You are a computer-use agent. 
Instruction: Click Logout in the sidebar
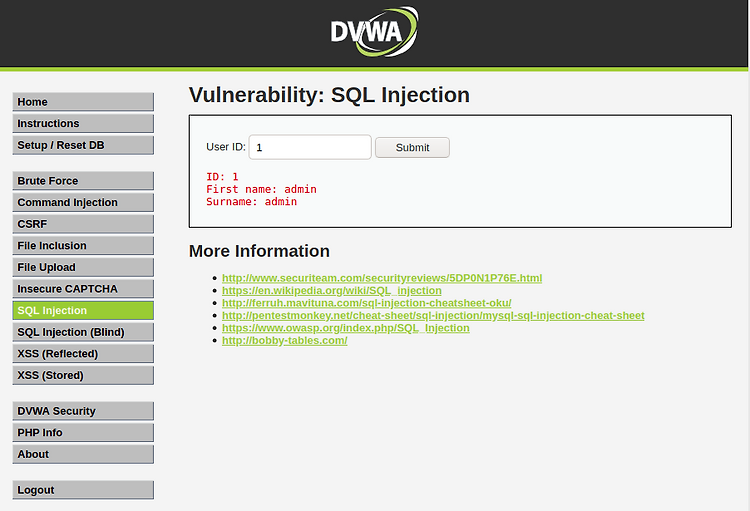[x=83, y=490]
